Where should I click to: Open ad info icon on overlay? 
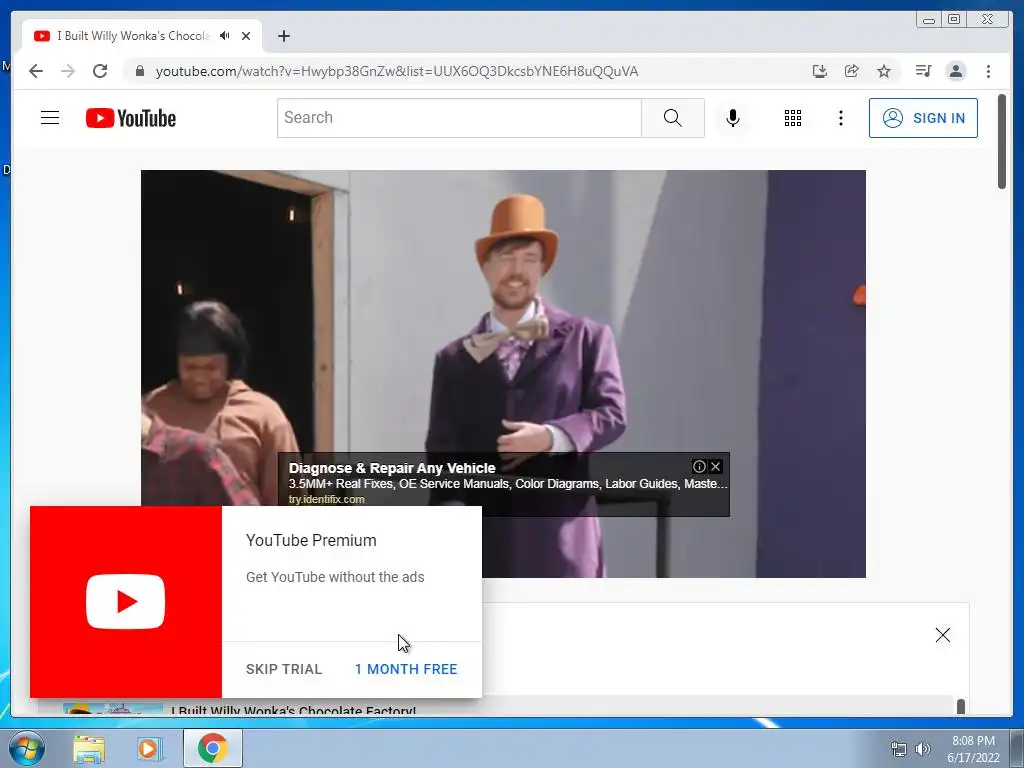(699, 466)
